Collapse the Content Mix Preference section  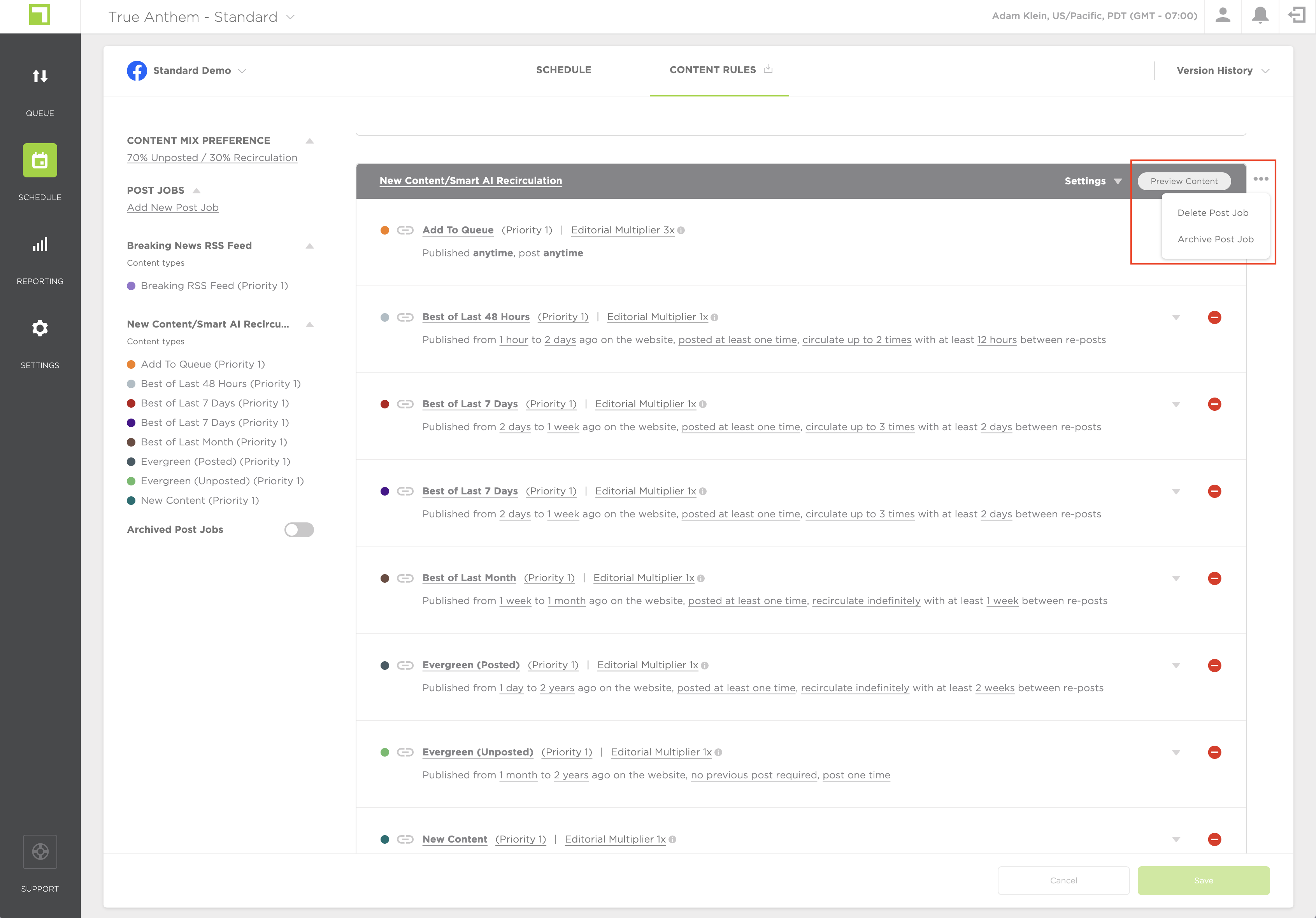tap(309, 141)
